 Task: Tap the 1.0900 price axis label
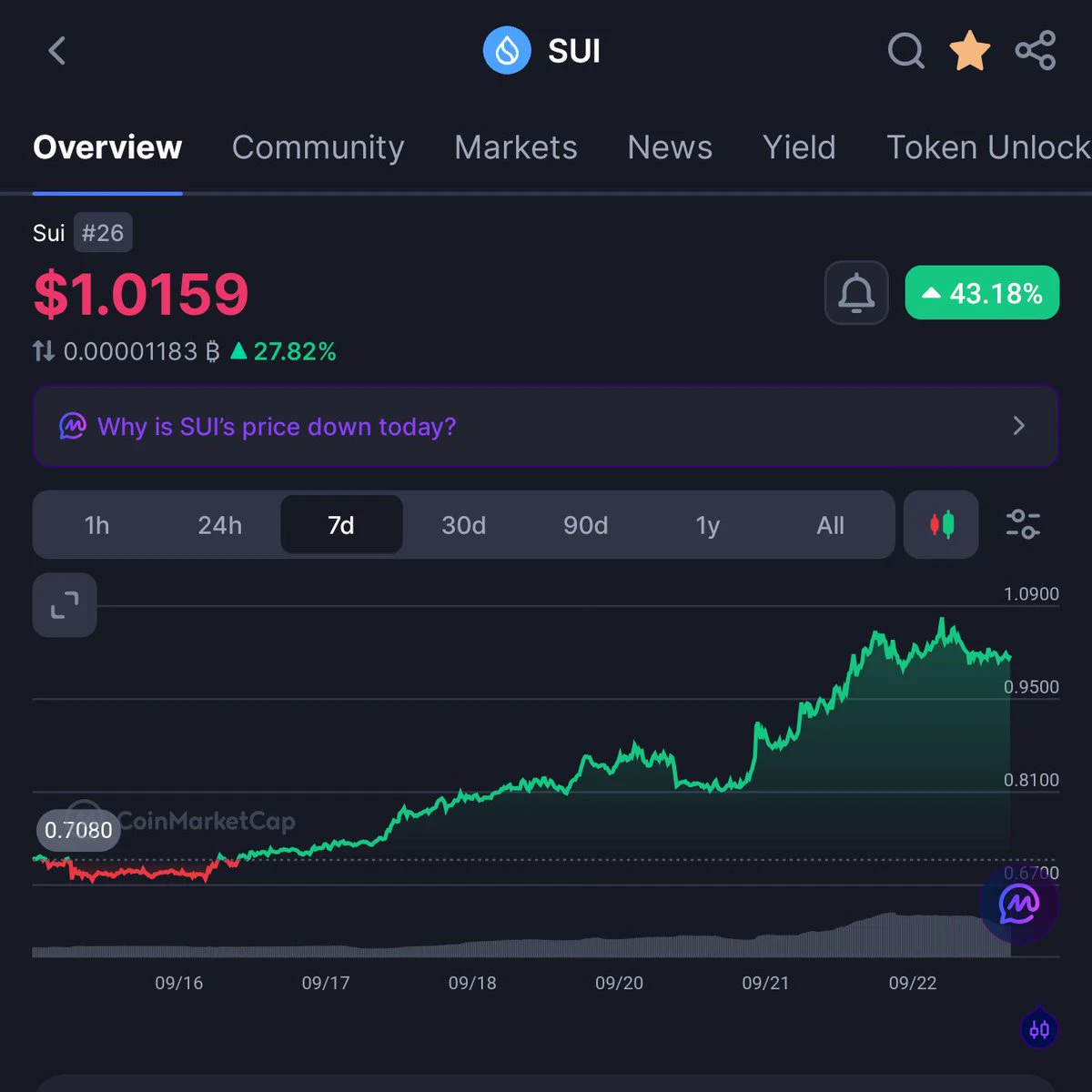(1031, 594)
